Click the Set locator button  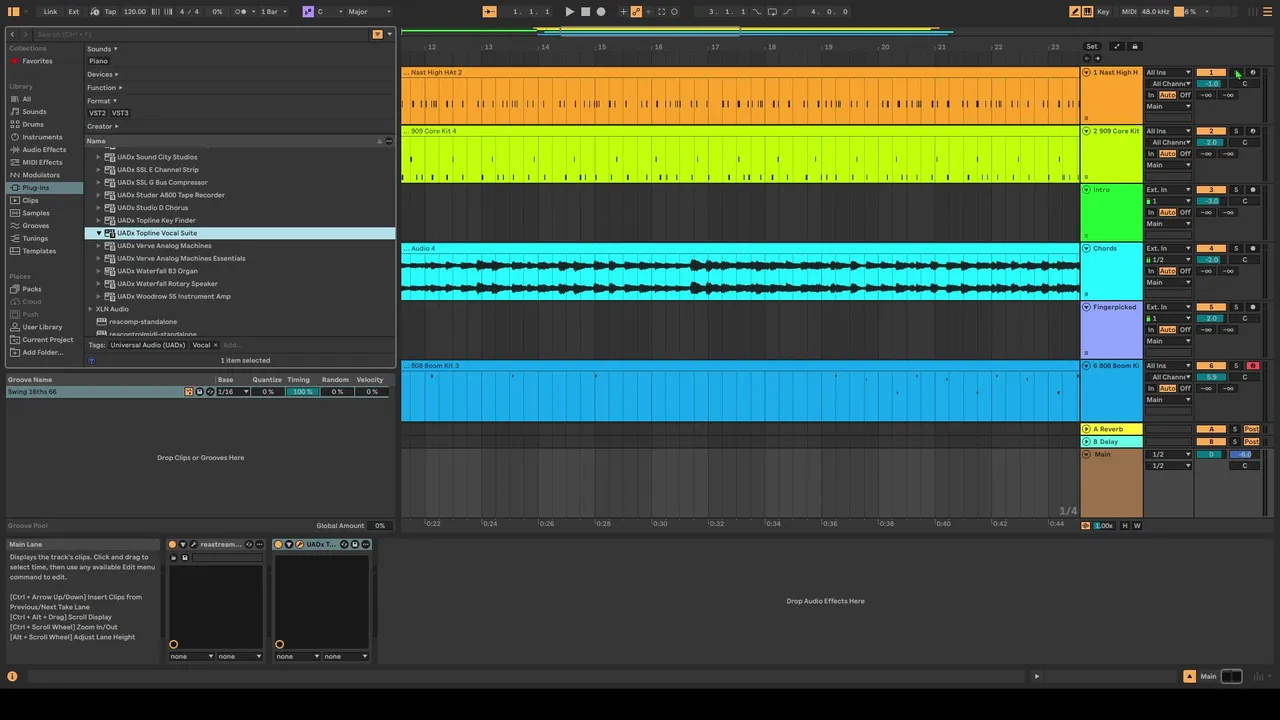click(1092, 46)
